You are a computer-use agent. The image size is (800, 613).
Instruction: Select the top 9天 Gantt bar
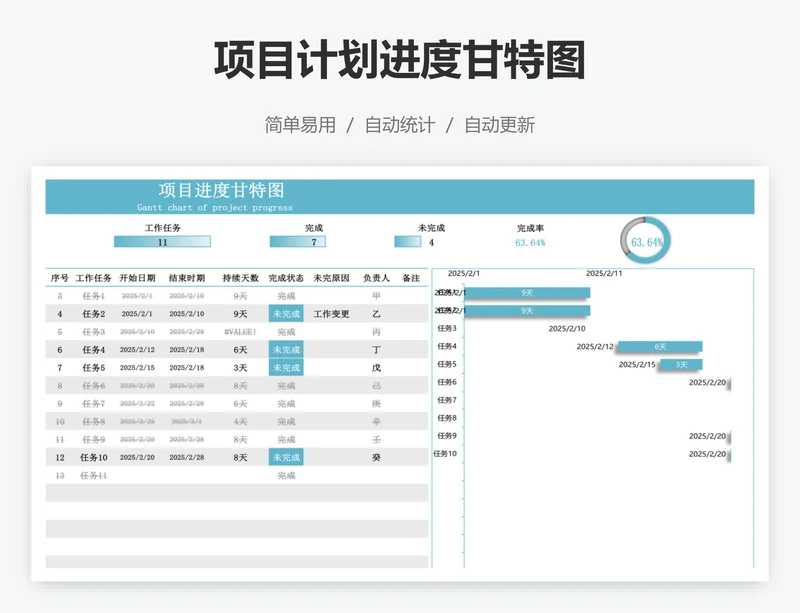(x=527, y=292)
